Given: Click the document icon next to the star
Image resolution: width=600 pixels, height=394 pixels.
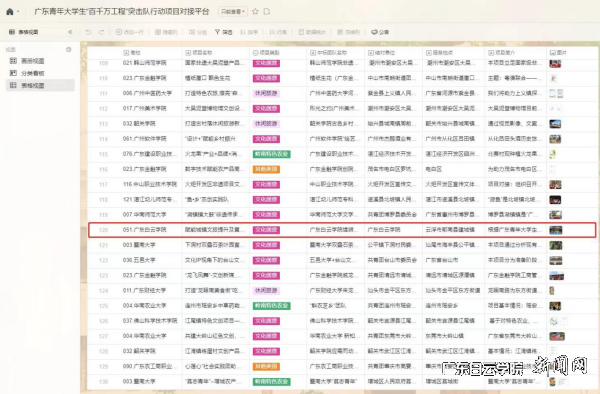Looking at the screenshot, I should tap(267, 11).
